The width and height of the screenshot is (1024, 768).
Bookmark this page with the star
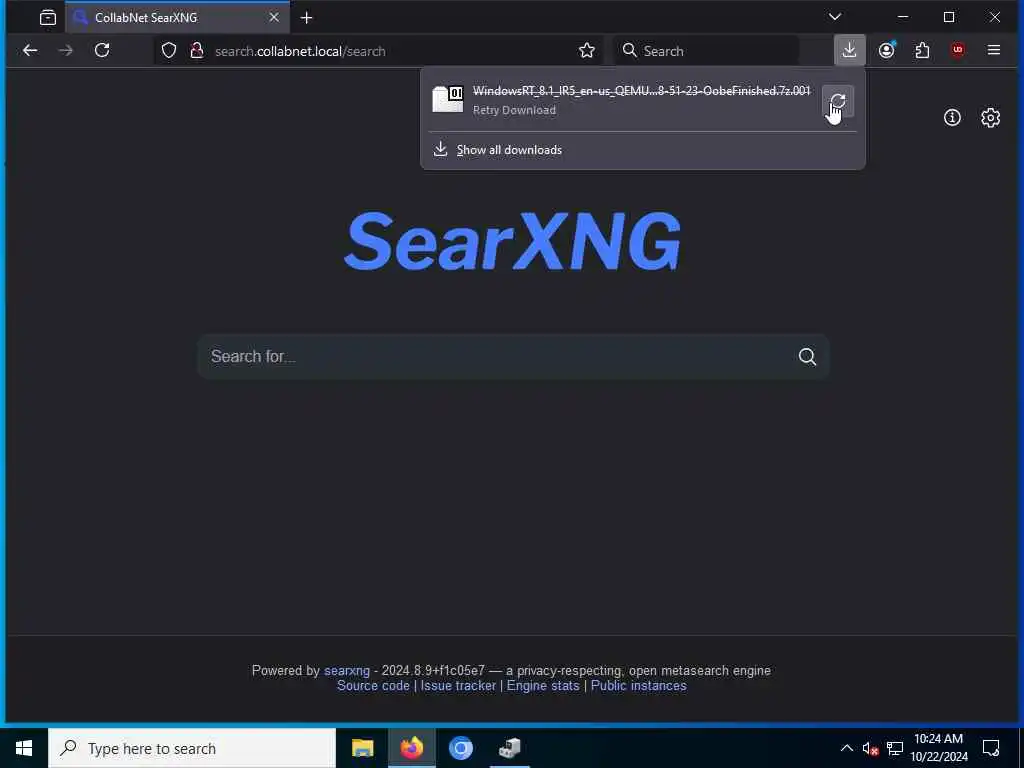point(586,50)
